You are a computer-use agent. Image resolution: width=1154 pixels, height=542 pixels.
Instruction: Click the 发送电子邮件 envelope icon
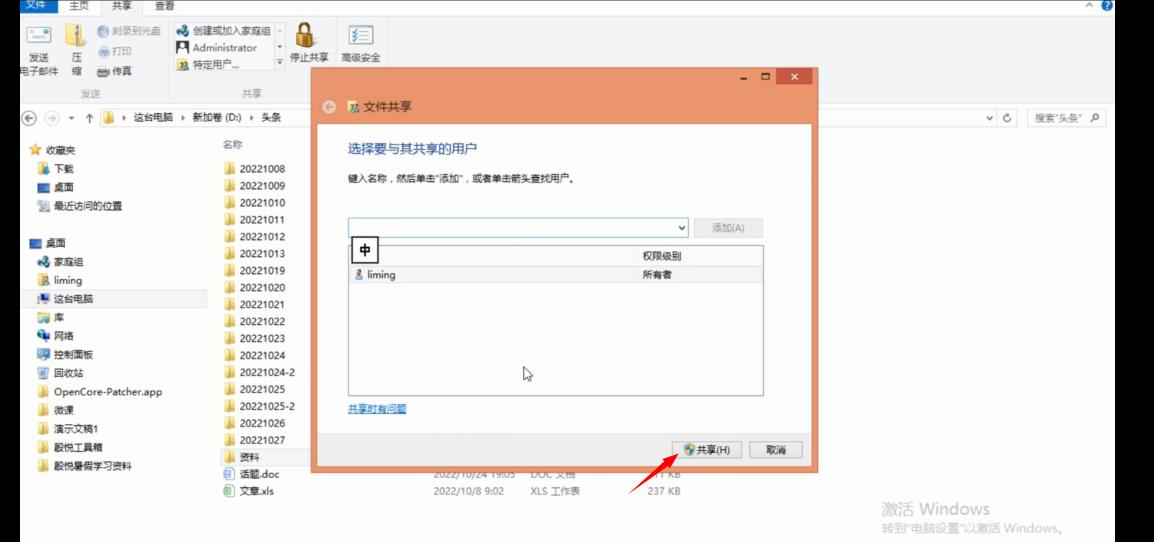pyautogui.click(x=39, y=35)
